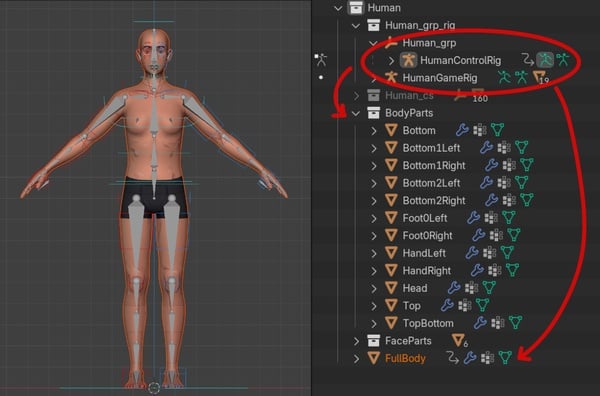
Task: Click the pose icon on HumanGameRig row
Action: pos(504,77)
